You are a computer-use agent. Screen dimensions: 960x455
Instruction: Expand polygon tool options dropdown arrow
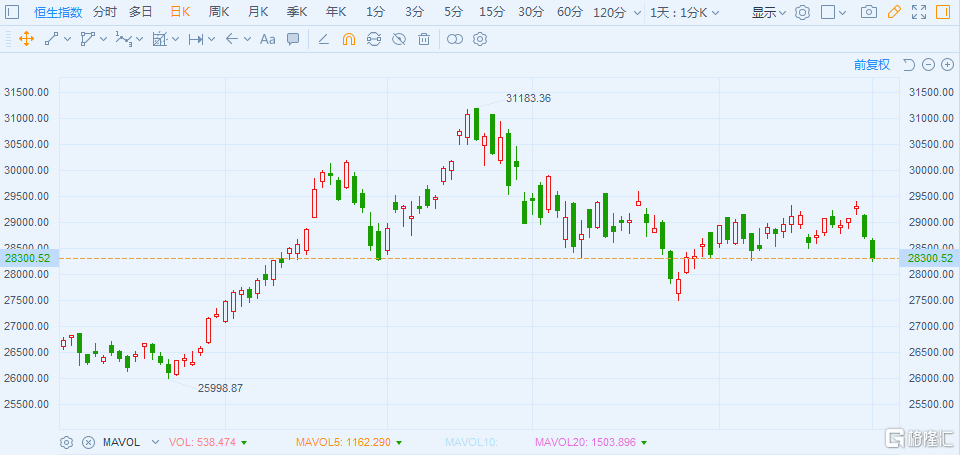(103, 39)
